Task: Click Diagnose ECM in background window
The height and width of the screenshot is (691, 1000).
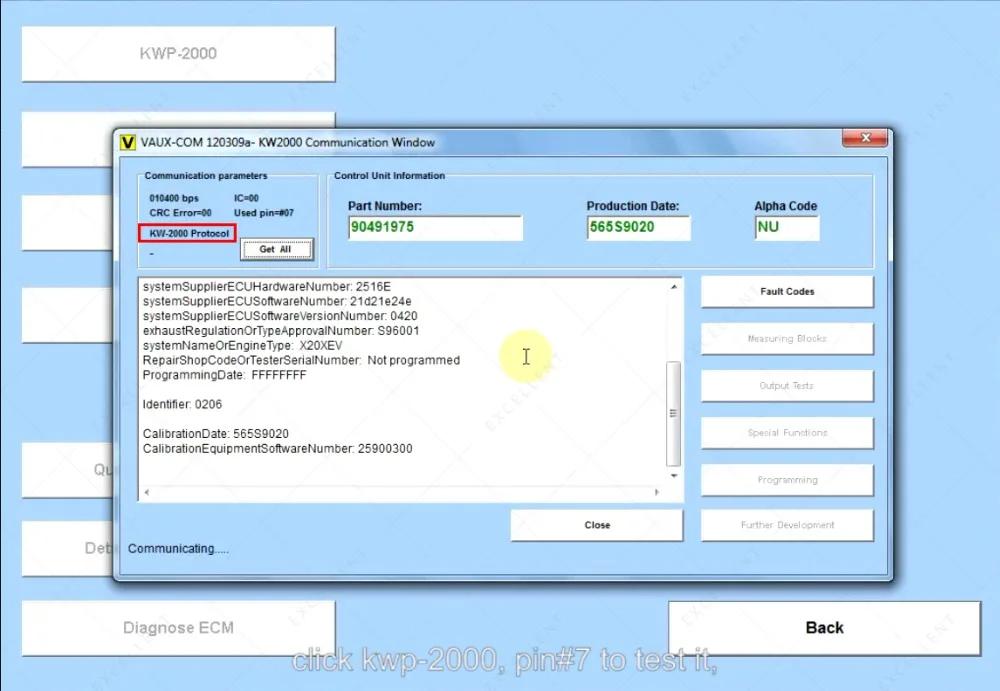Action: point(179,628)
